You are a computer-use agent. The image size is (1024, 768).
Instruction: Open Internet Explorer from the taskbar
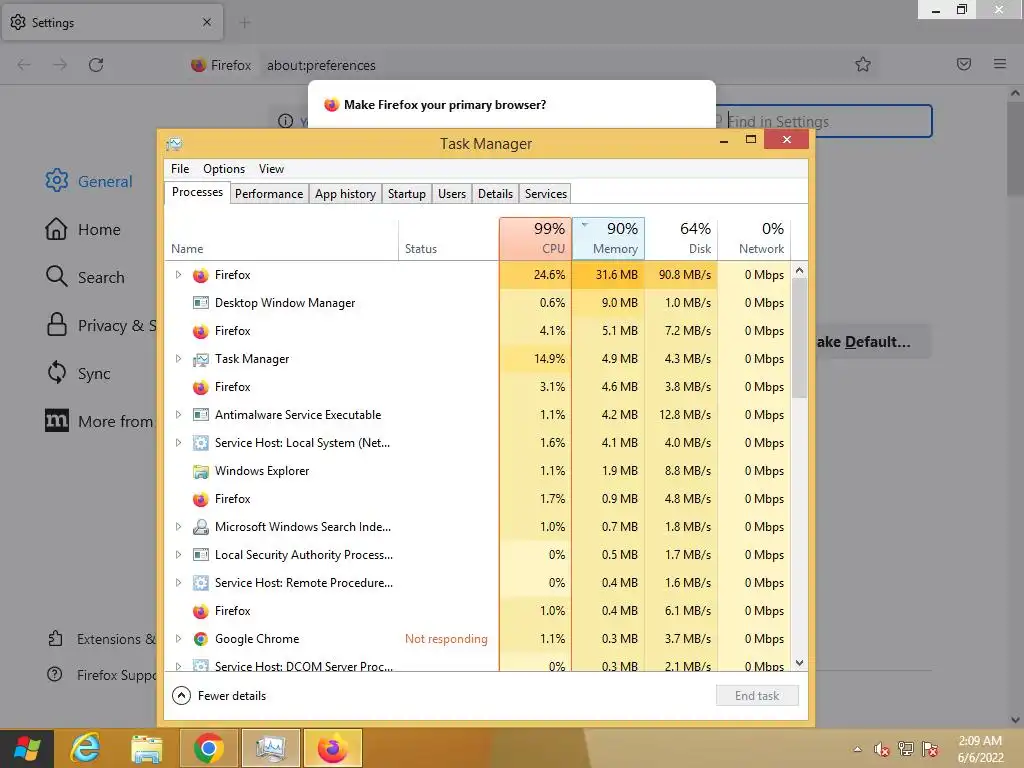(86, 748)
